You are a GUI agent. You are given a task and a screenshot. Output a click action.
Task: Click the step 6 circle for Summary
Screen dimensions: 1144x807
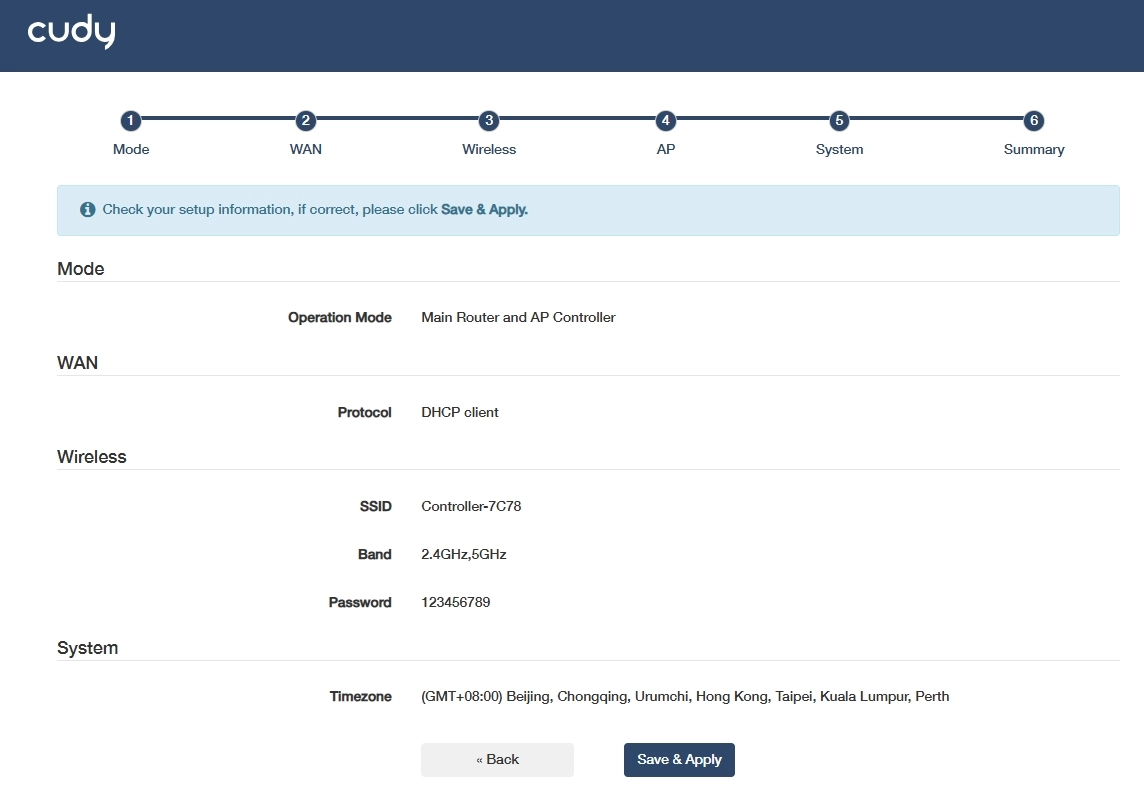[1034, 120]
